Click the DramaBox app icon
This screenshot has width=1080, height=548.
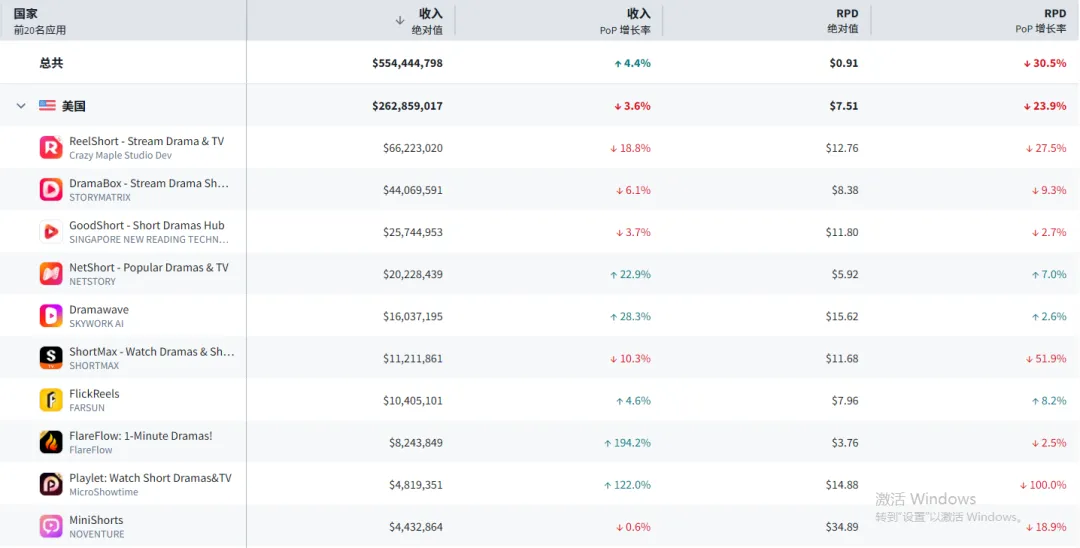51,190
